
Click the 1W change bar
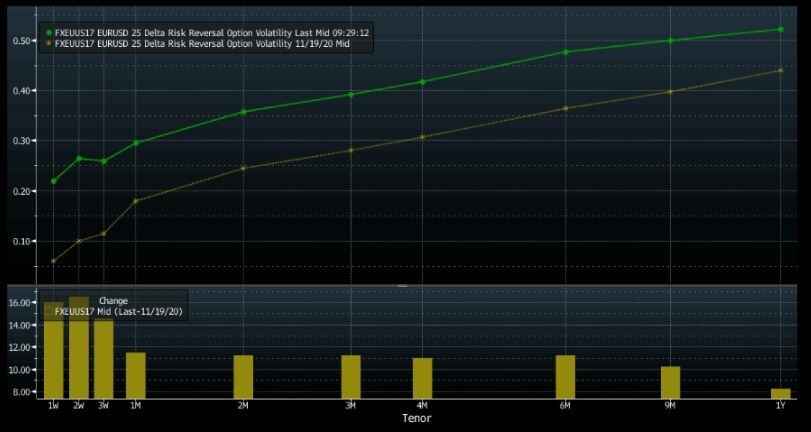coord(54,350)
